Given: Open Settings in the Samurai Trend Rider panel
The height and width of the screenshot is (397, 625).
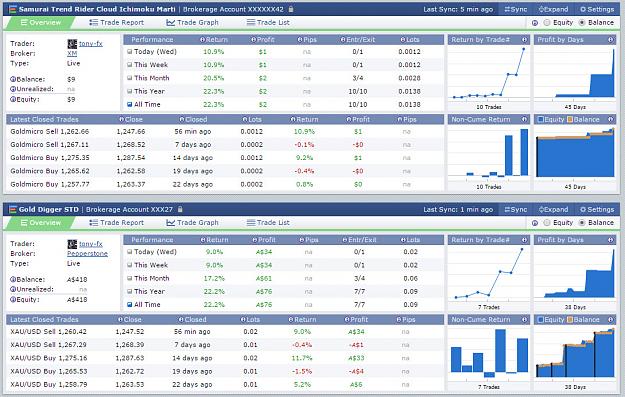Looking at the screenshot, I should [597, 9].
